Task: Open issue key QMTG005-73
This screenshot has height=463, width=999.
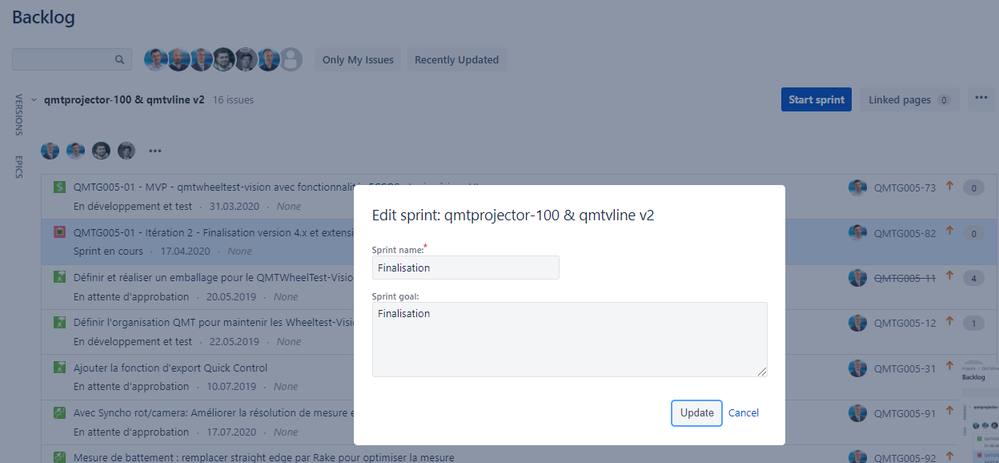Action: point(905,188)
